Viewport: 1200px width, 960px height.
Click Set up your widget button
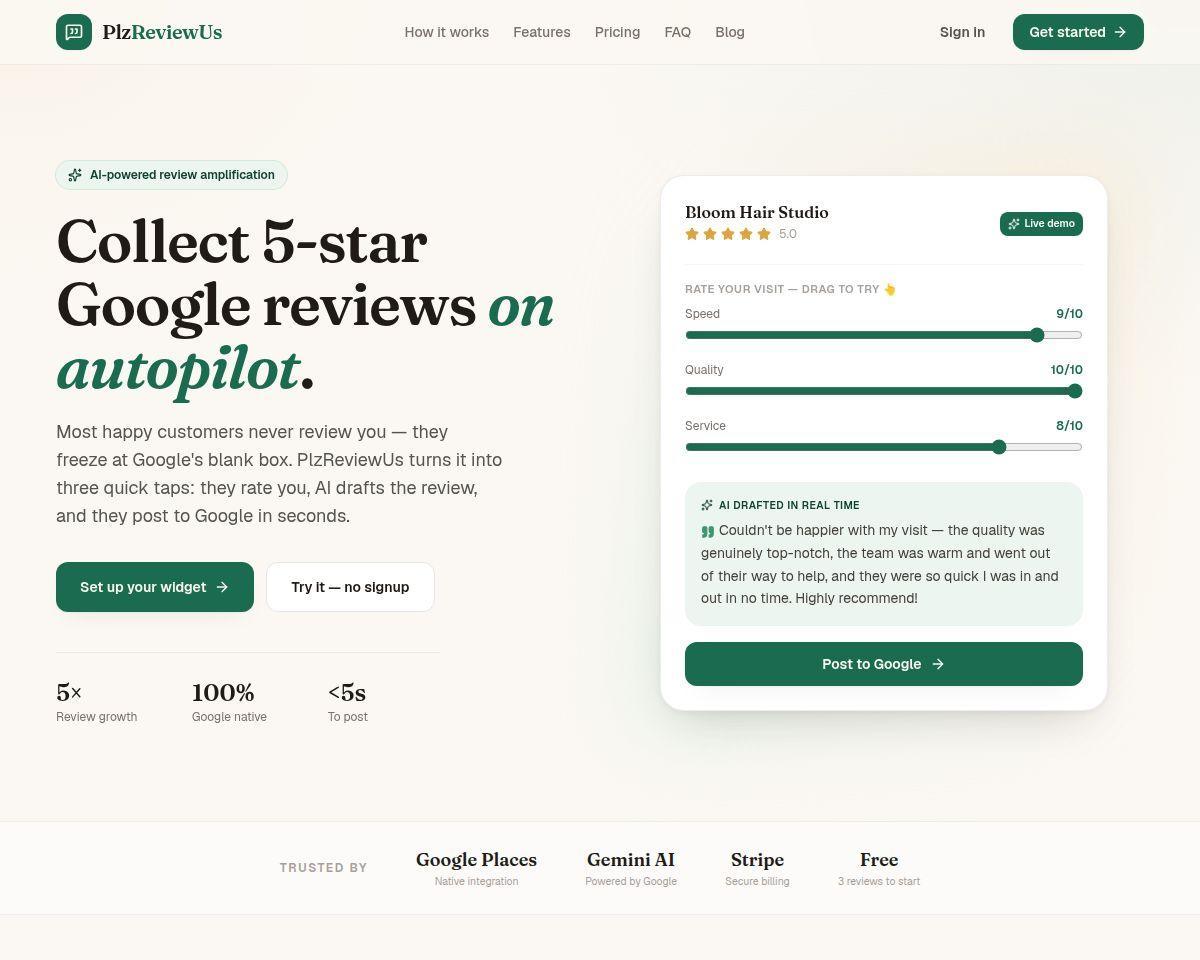155,587
